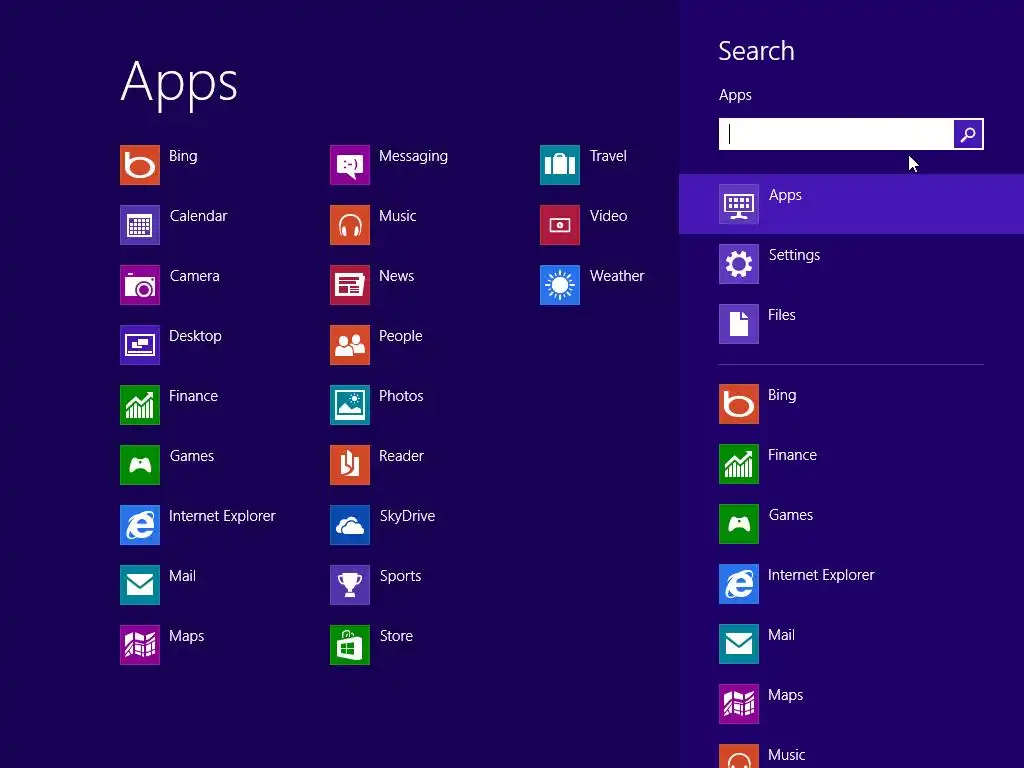Click the Store app label
Image resolution: width=1024 pixels, height=768 pixels.
396,636
